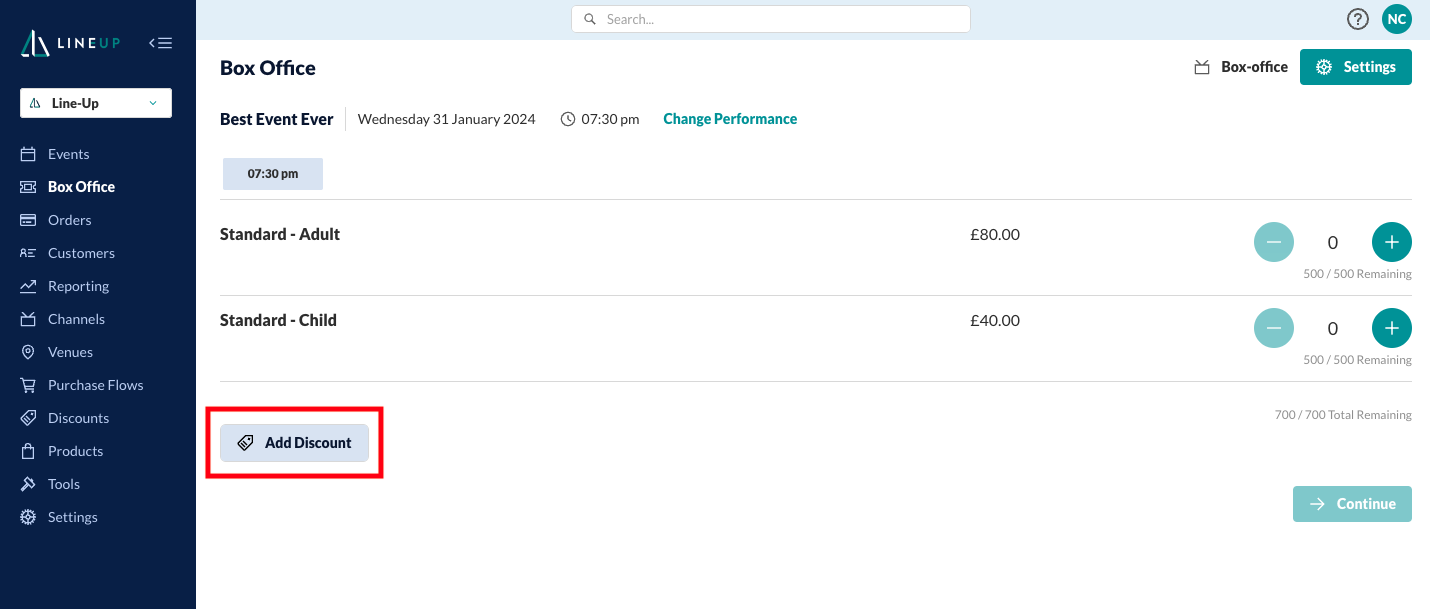Click the Purchase Flows cart icon
Screen dimensions: 1430x609
point(28,385)
